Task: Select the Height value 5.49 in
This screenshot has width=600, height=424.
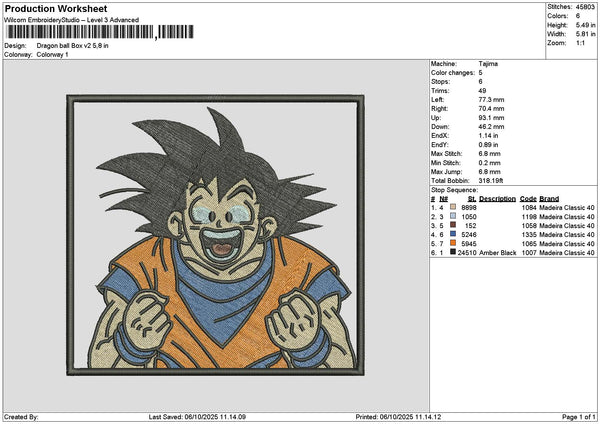Action: tap(585, 25)
